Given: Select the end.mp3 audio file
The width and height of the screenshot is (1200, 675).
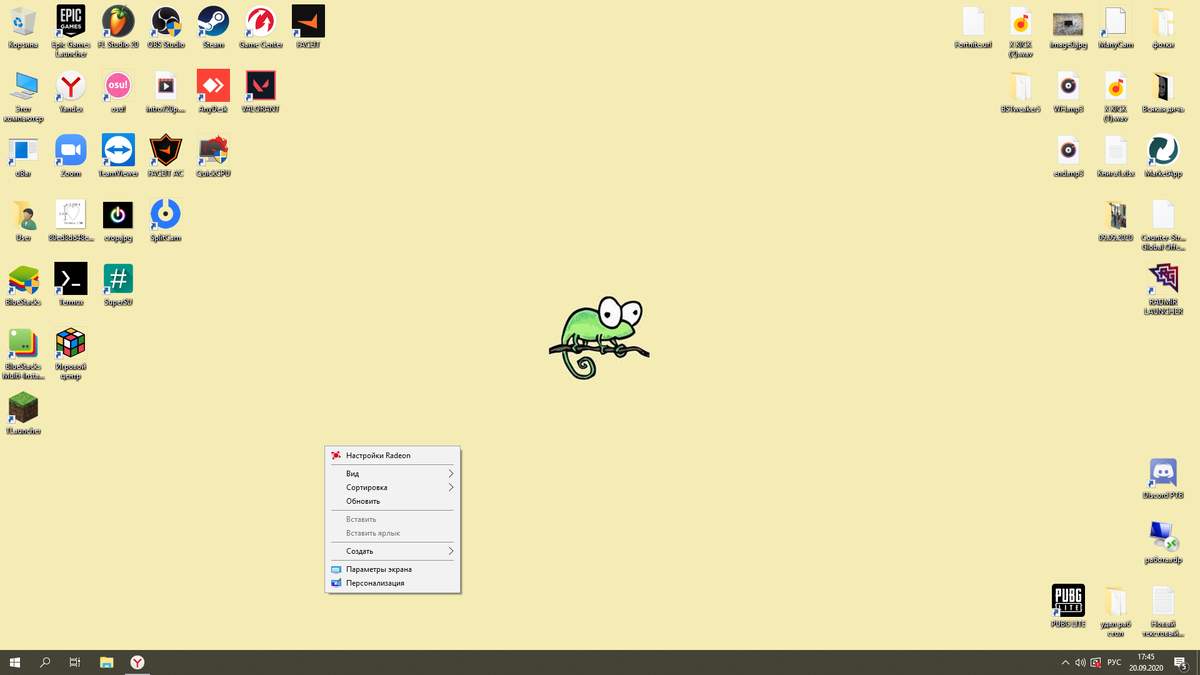Looking at the screenshot, I should tap(1068, 156).
